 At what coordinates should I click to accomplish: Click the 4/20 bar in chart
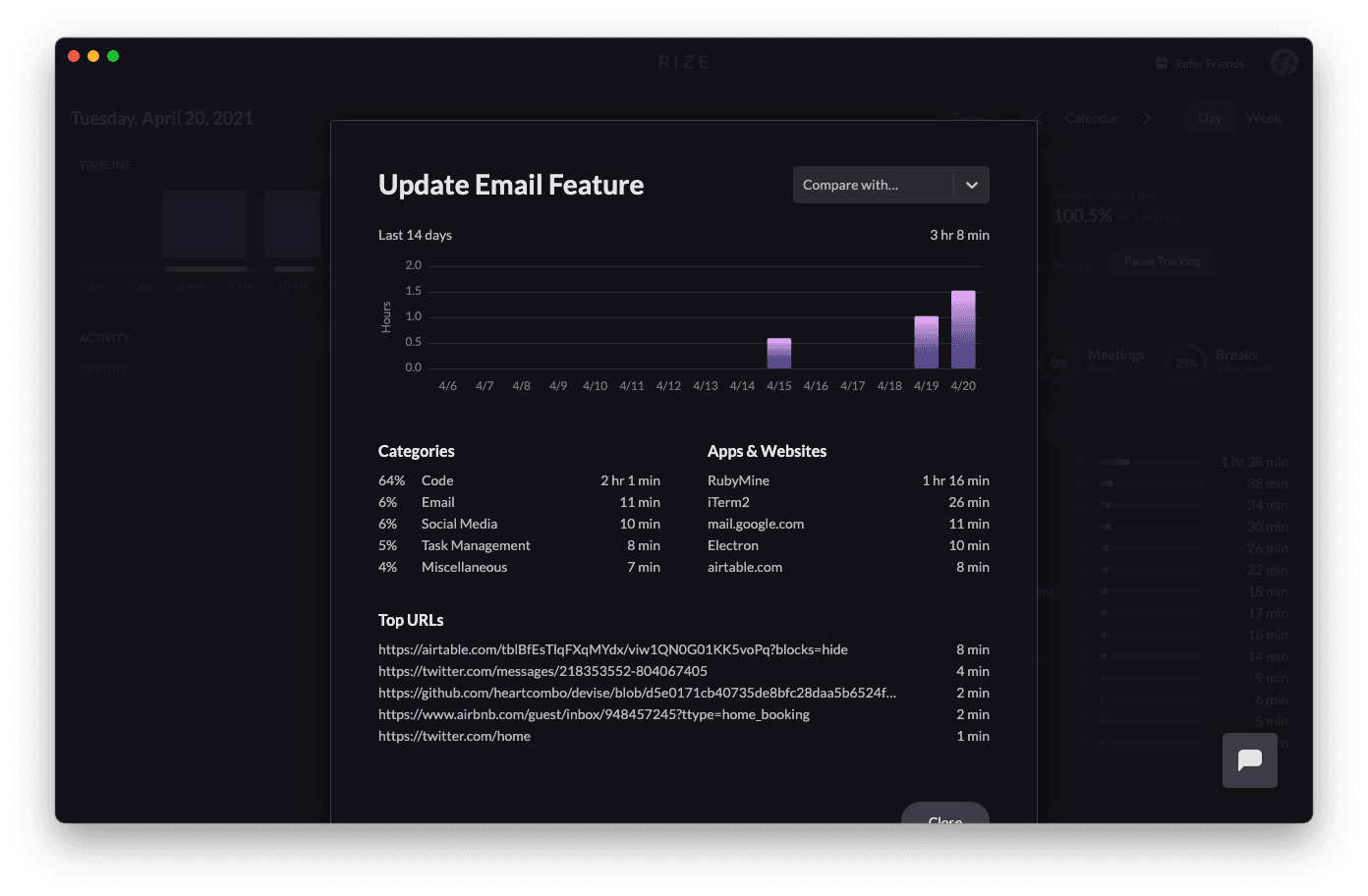click(x=963, y=329)
